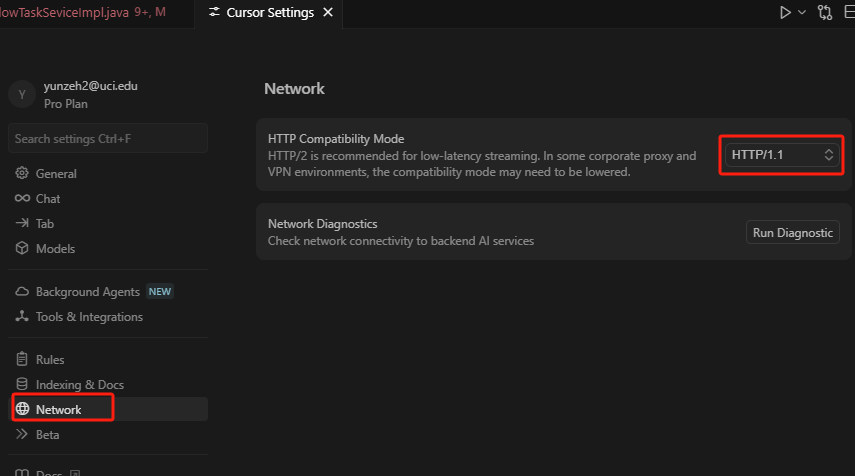Viewport: 855px width, 476px height.
Task: Click the Indexing & Docs database icon
Action: (22, 384)
